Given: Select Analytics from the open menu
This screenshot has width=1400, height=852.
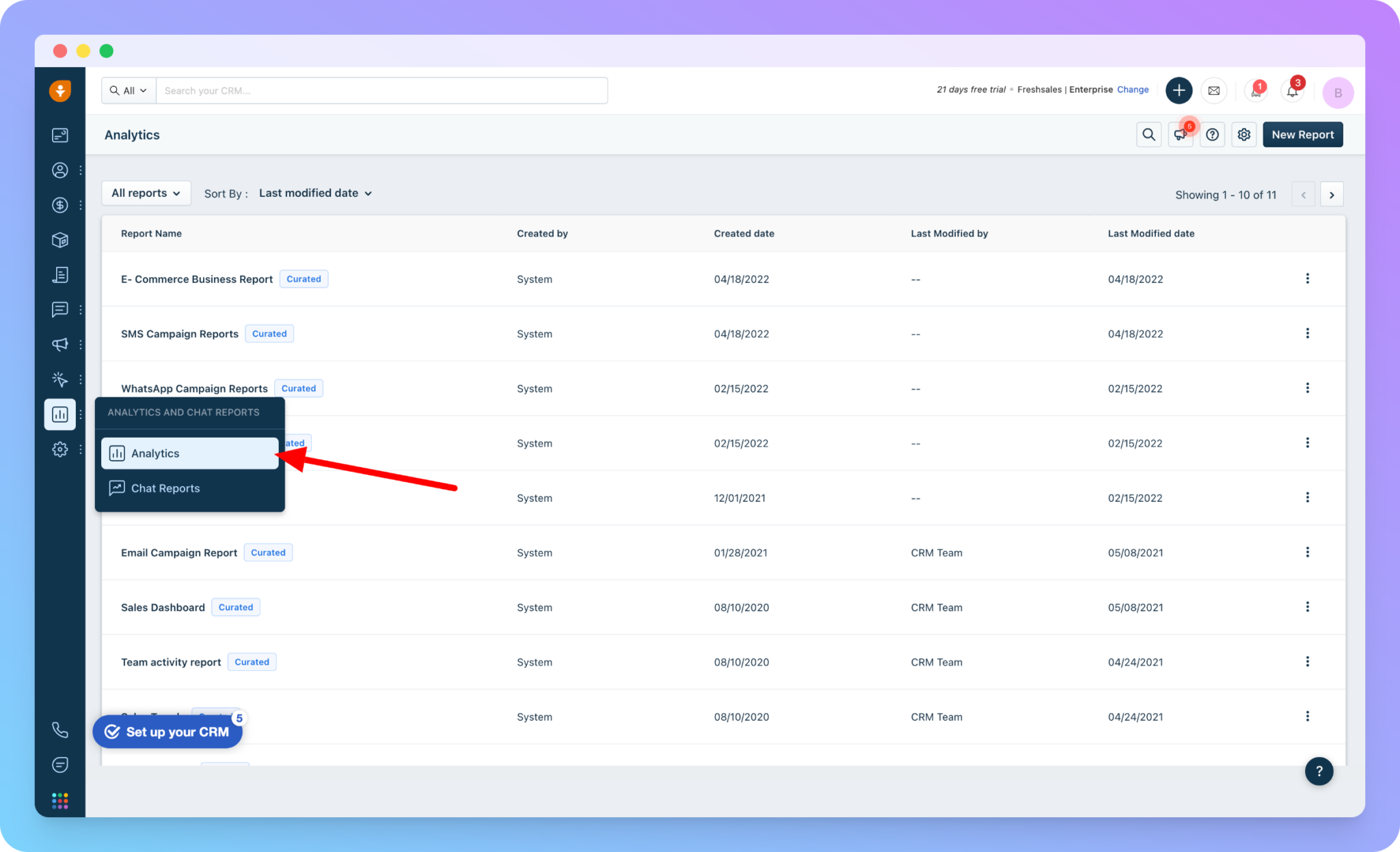Looking at the screenshot, I should [155, 453].
